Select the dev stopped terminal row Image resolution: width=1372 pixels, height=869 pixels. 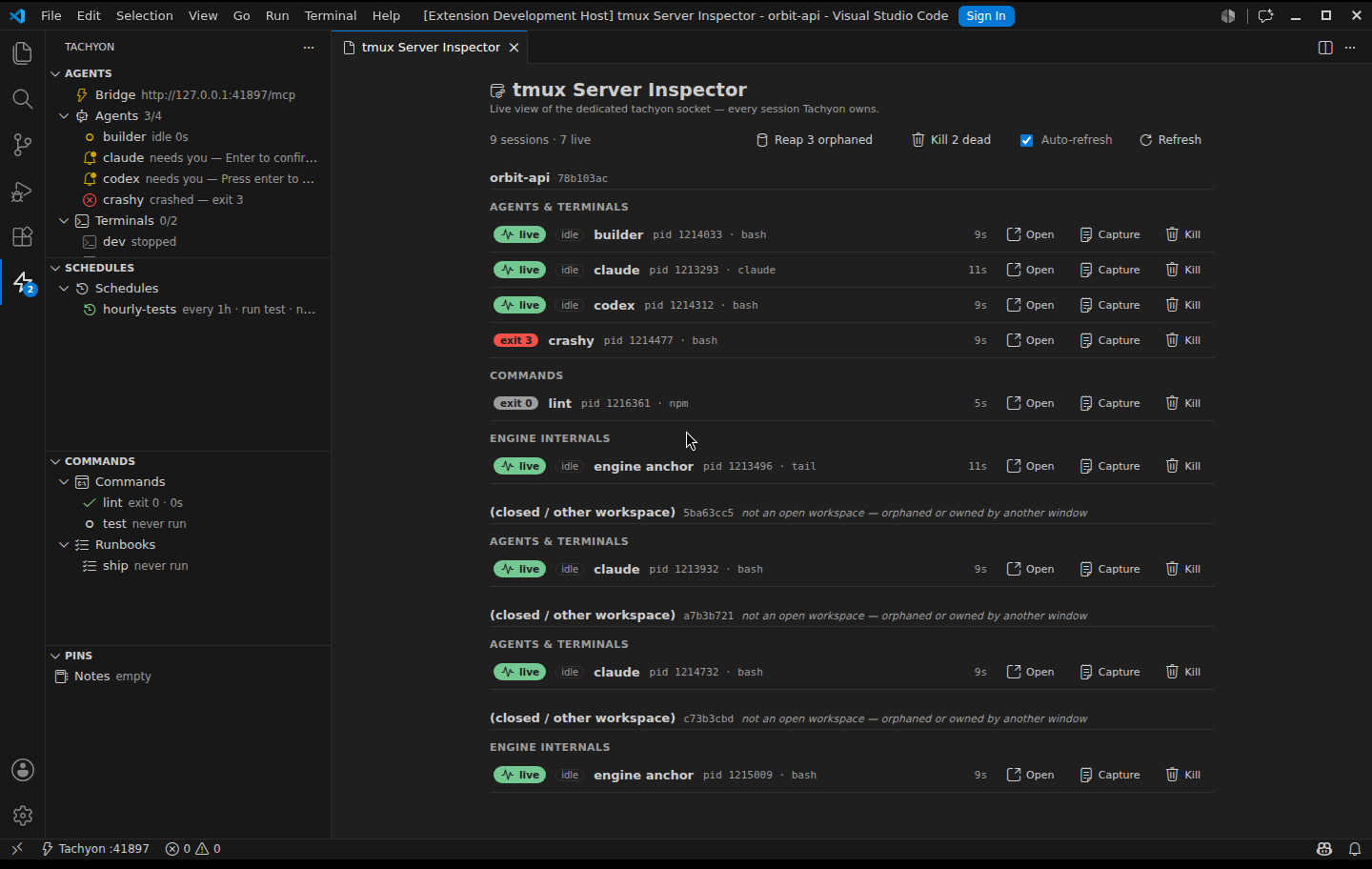188,242
